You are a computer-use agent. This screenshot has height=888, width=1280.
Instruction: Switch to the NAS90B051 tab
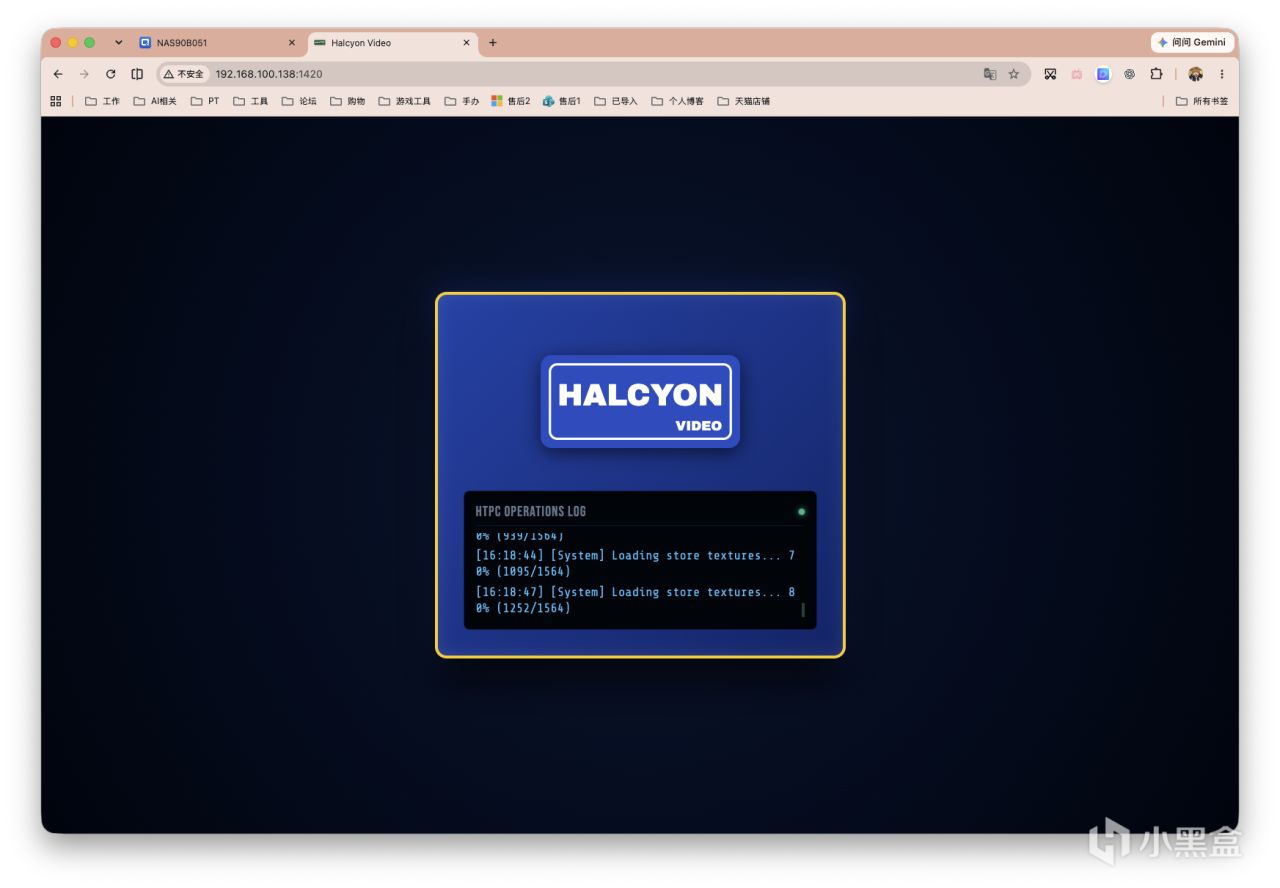point(218,43)
